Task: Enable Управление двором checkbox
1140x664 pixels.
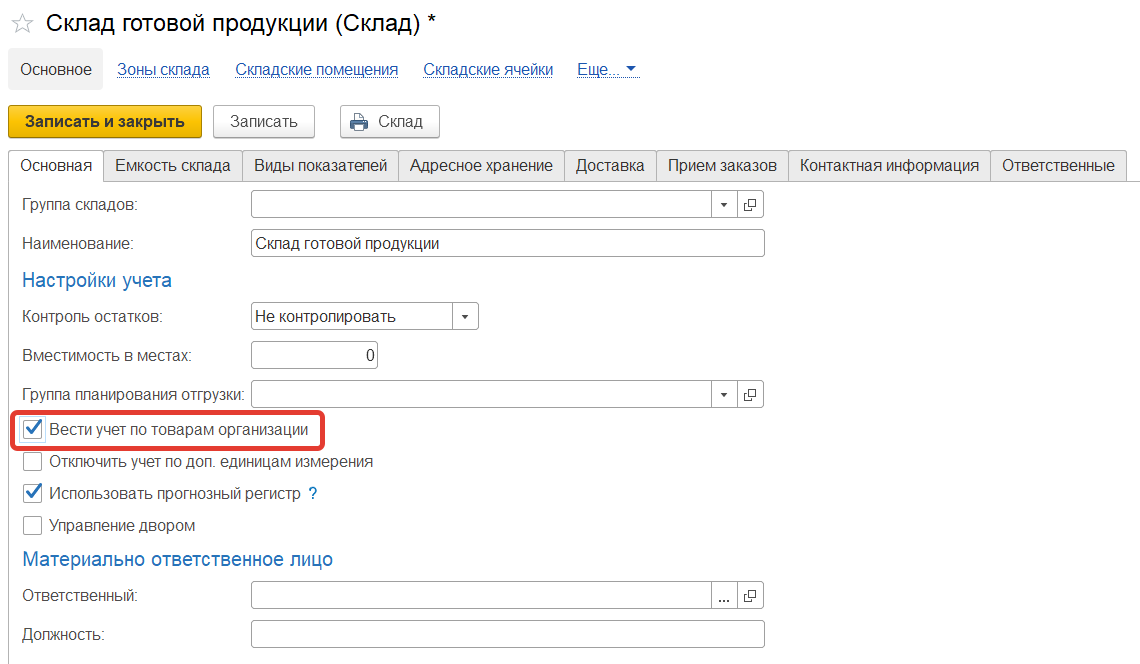Action: (33, 525)
